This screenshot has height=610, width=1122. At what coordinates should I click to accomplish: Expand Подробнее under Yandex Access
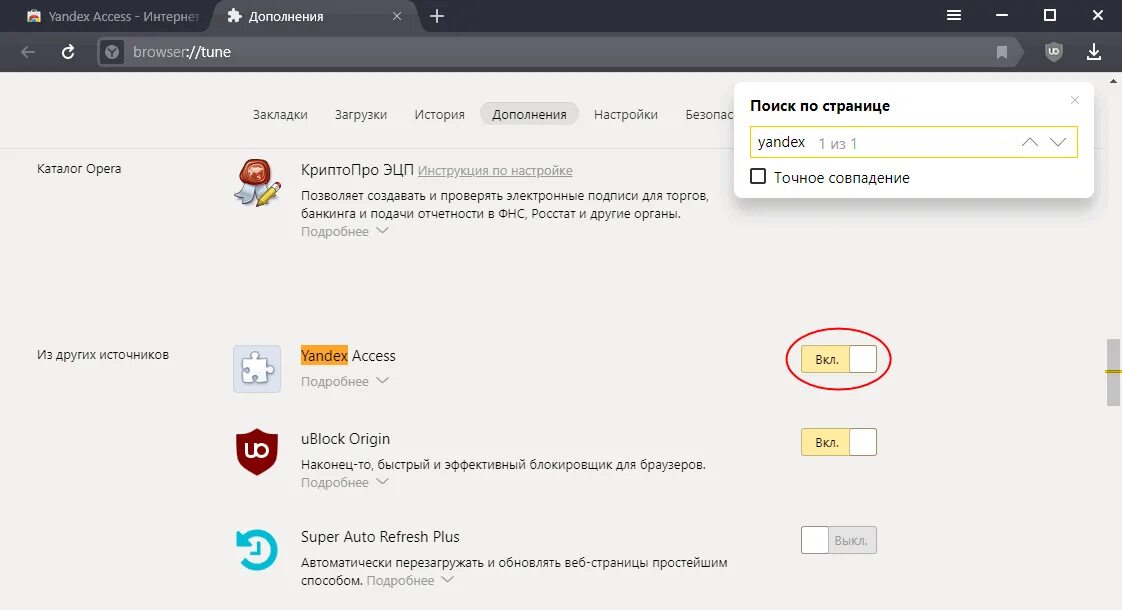click(344, 381)
